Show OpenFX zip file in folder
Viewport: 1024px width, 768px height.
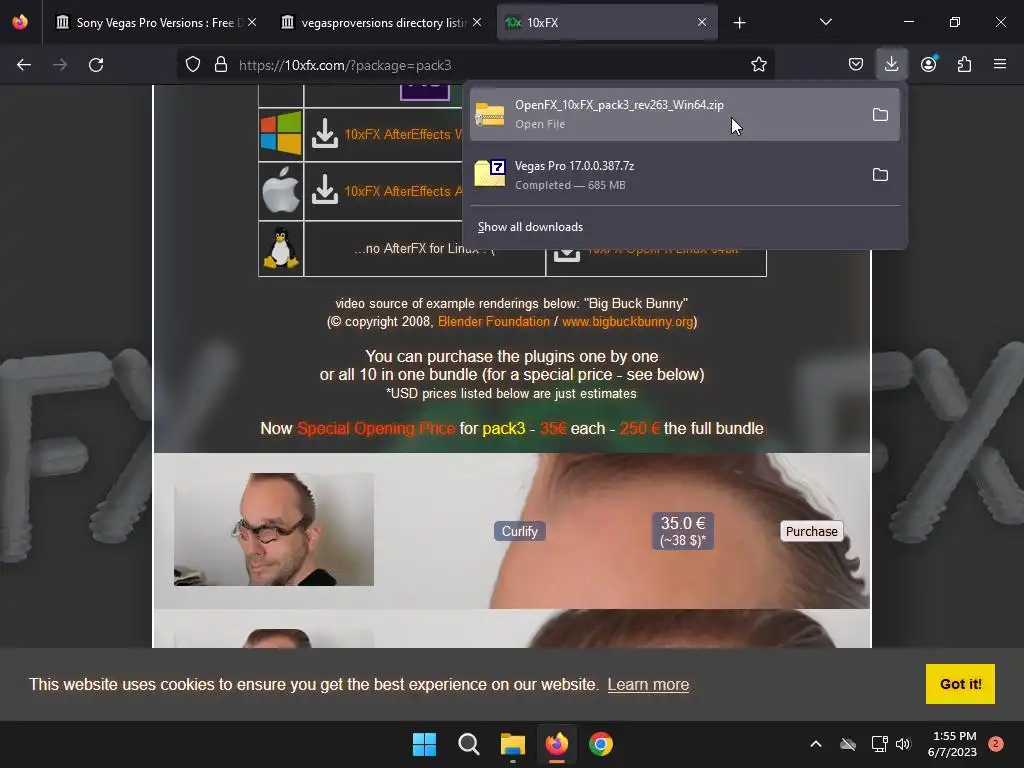pos(880,114)
